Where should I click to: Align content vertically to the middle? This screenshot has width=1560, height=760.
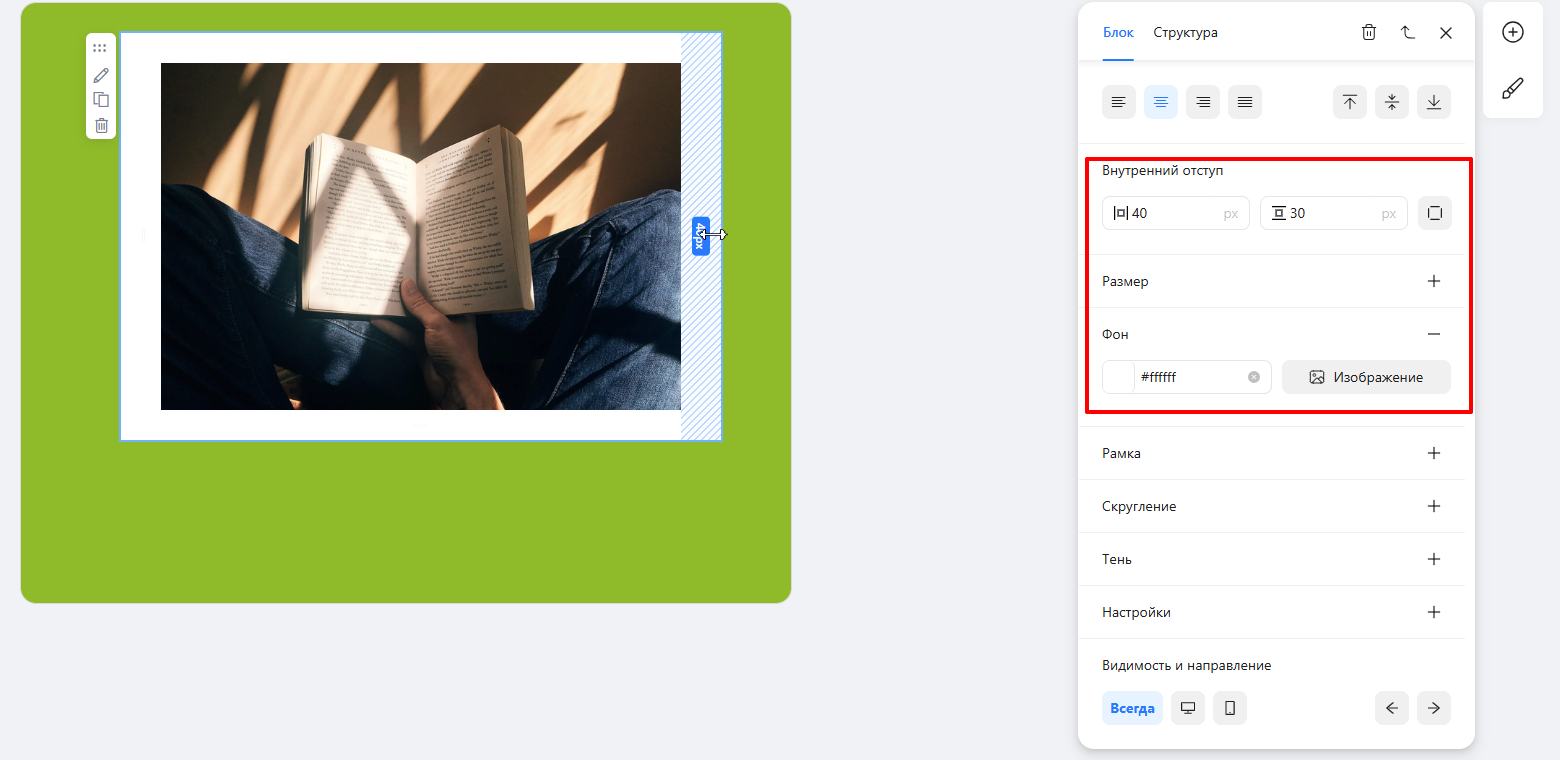tap(1392, 102)
